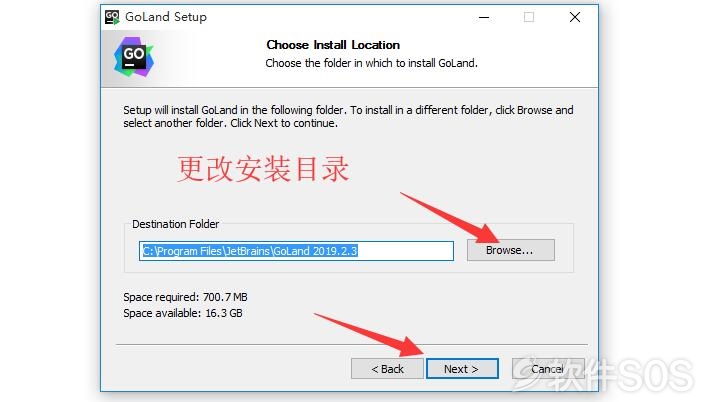Click the red arrow pointing at Next
706x402 pixels.
(369, 334)
